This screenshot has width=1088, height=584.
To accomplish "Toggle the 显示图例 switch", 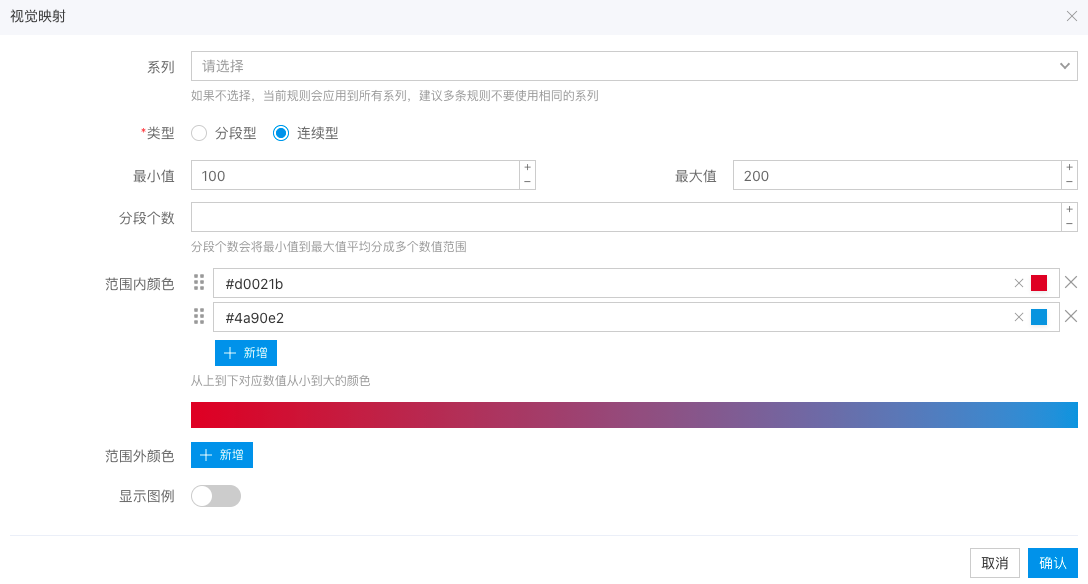I will [216, 496].
